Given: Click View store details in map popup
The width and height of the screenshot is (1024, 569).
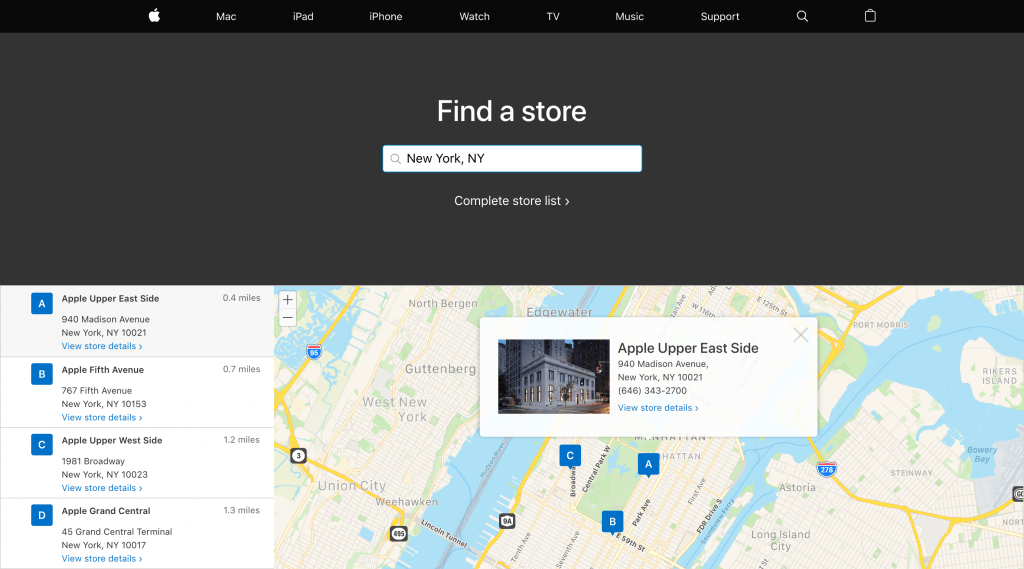Looking at the screenshot, I should click(658, 408).
